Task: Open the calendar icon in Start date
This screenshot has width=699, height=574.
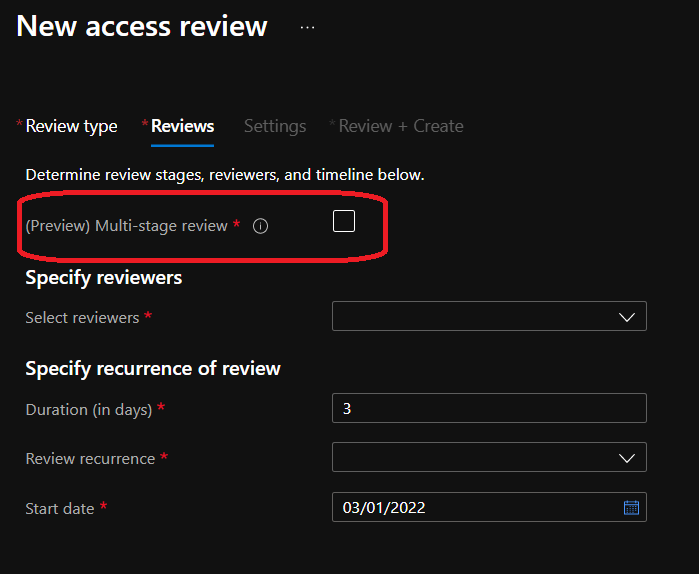Action: click(x=631, y=508)
